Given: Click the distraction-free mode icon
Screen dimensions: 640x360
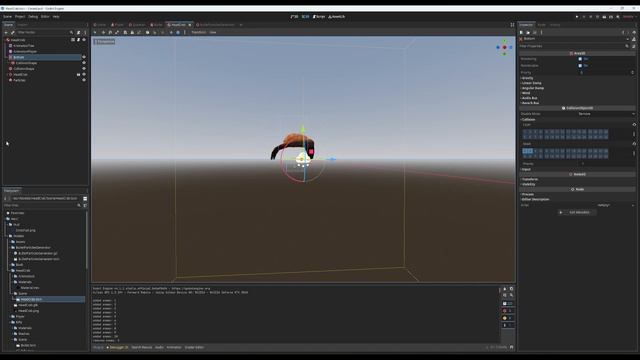Looking at the screenshot, I should click(x=512, y=25).
